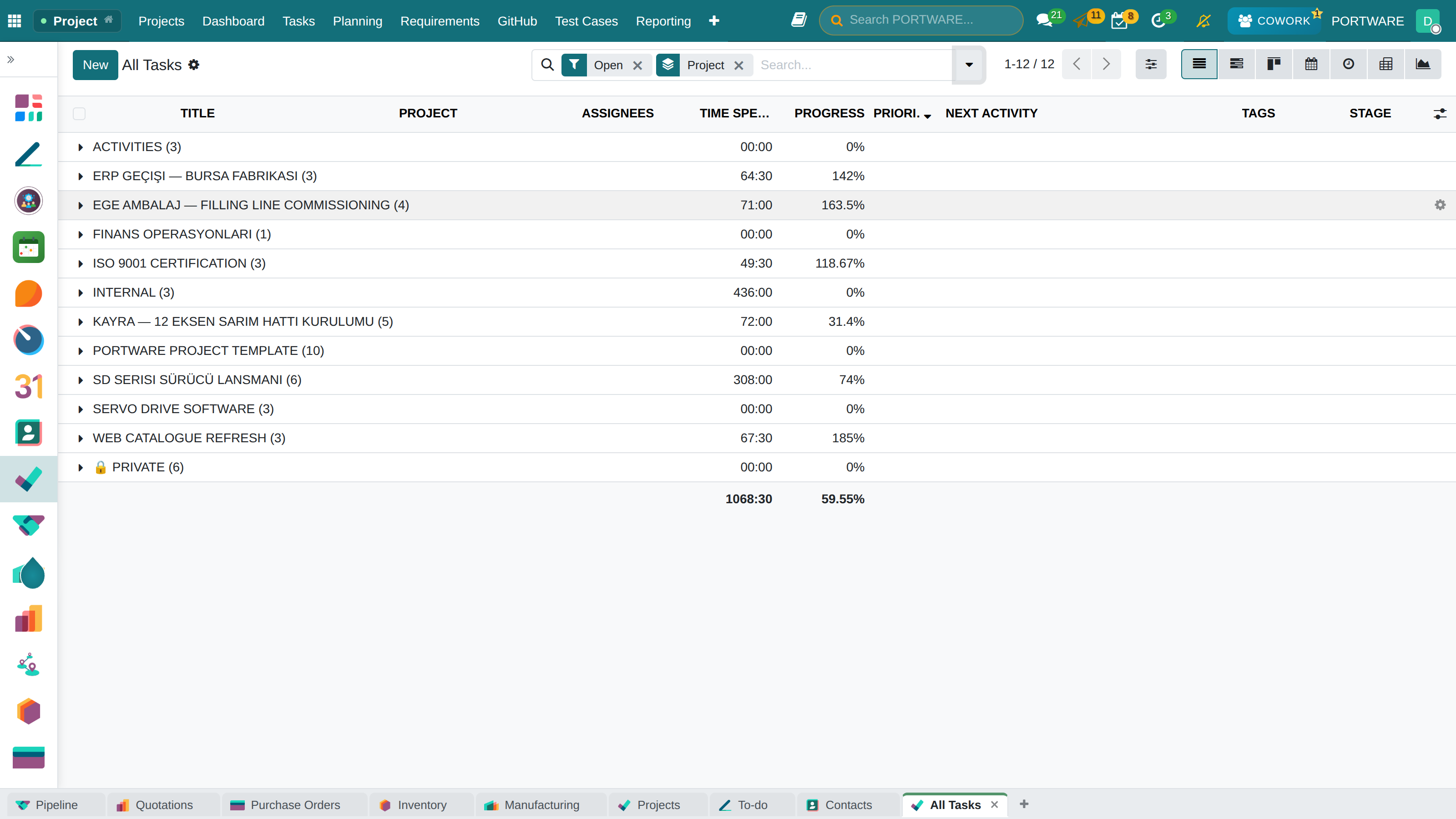Open the 31 calendar app in sidebar
The image size is (1456, 819).
pos(29,386)
